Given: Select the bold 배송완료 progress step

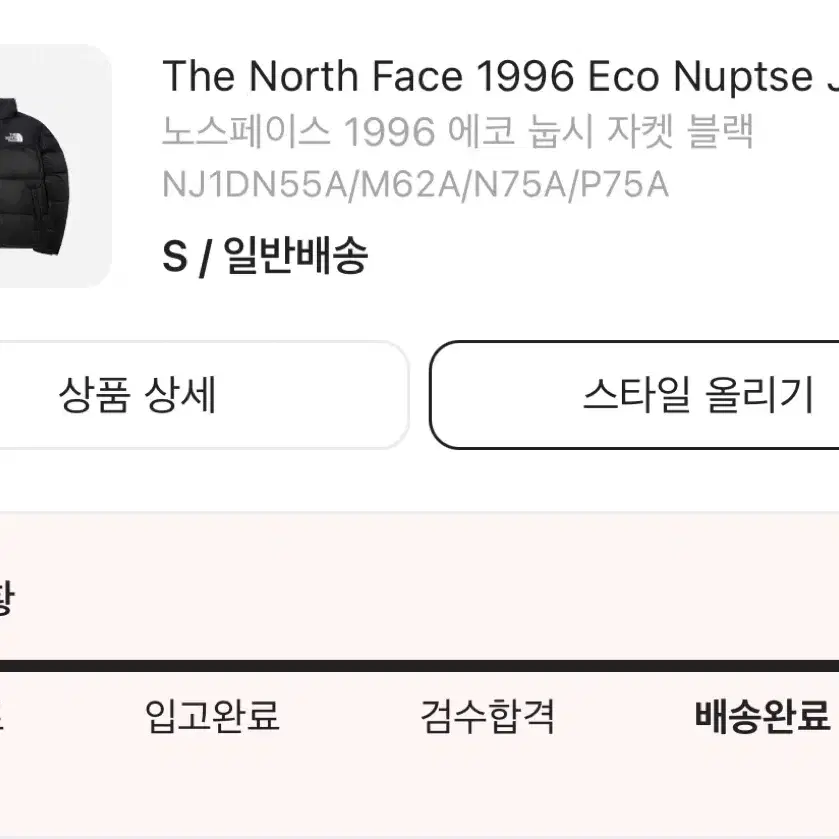Looking at the screenshot, I should pyautogui.click(x=762, y=716).
